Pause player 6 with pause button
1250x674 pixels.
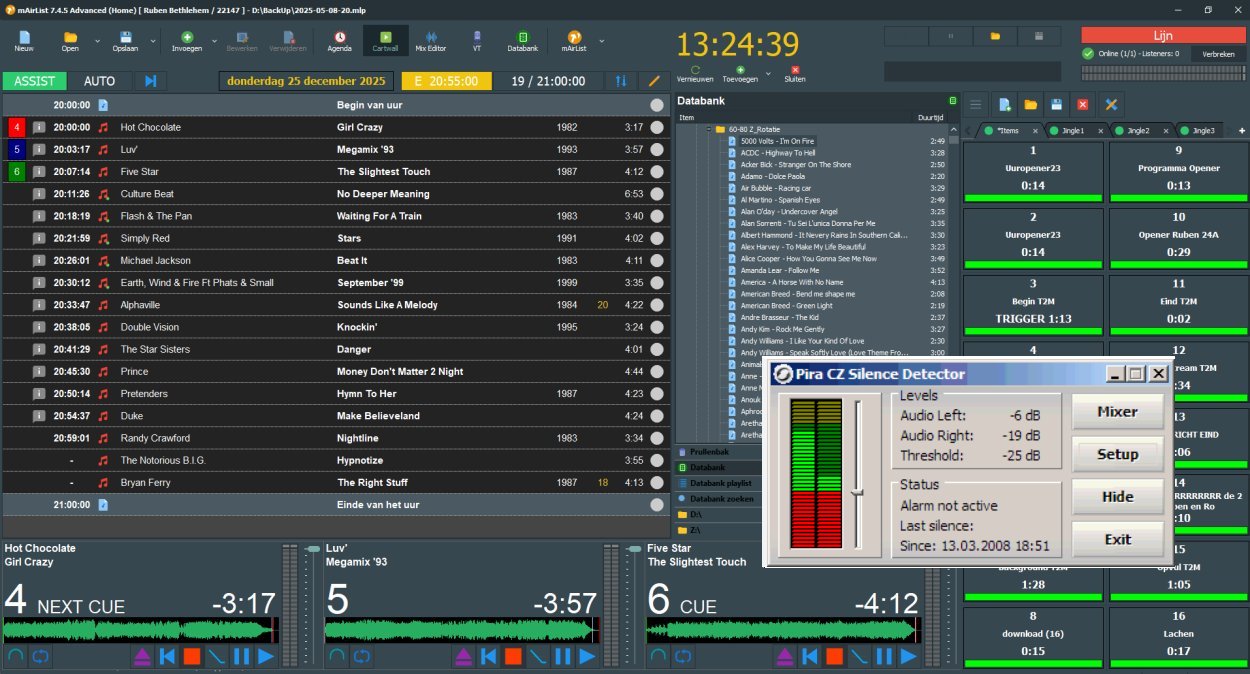pos(884,657)
